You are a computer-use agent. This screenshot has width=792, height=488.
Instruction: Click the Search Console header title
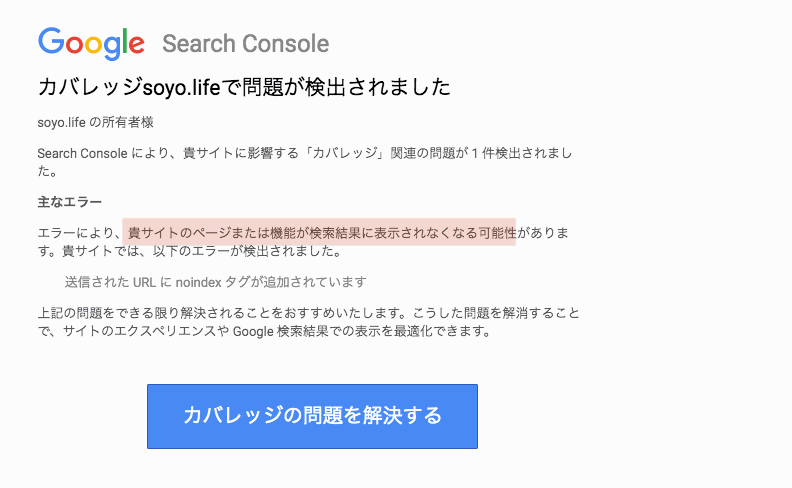coord(245,43)
